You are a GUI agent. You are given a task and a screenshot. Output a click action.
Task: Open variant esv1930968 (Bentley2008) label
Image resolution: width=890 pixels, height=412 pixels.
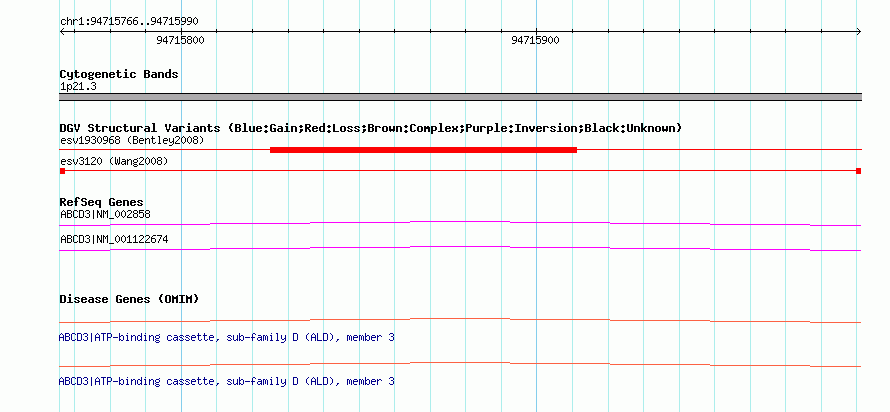132,140
